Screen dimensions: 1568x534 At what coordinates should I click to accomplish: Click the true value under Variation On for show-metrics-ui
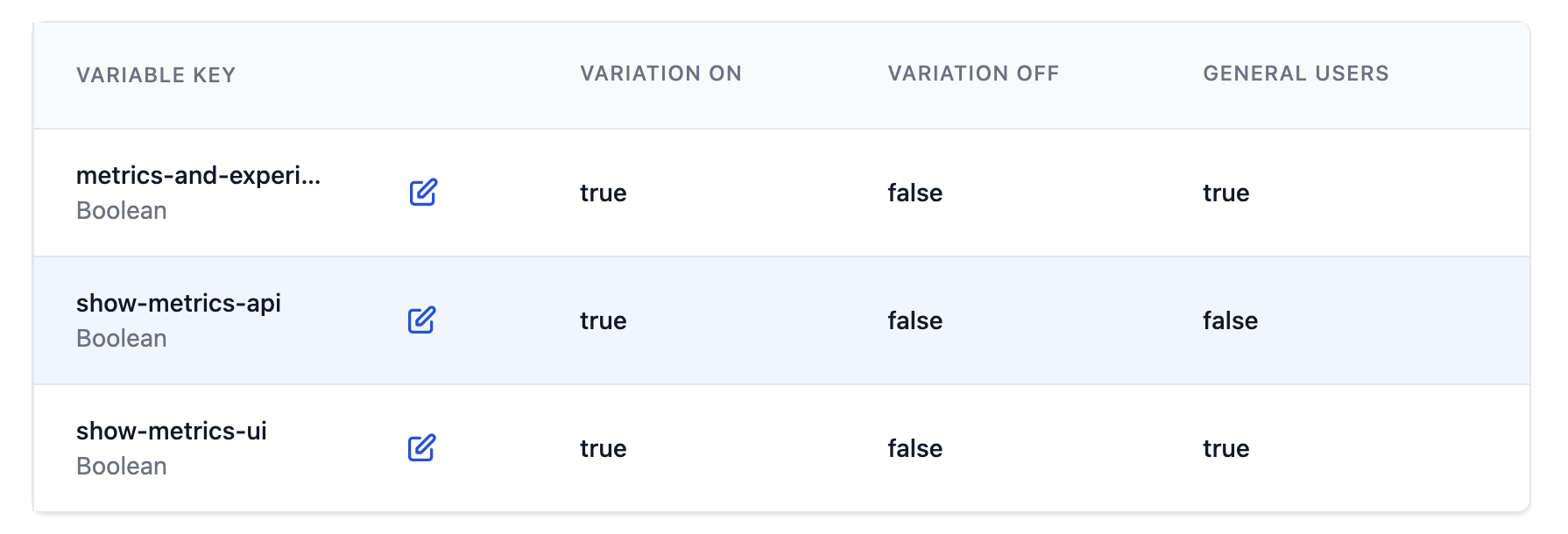[603, 448]
